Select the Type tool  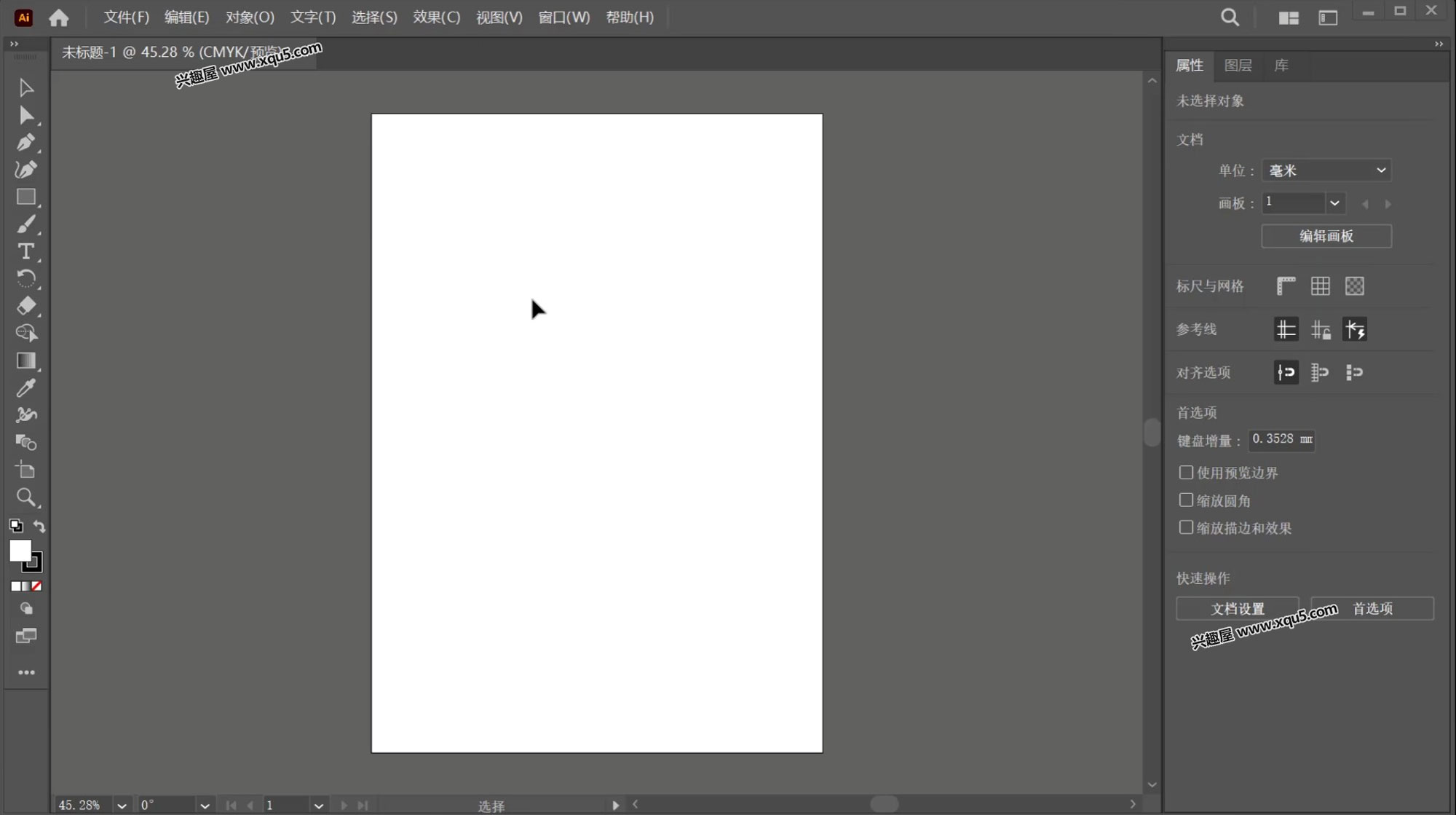[x=26, y=251]
